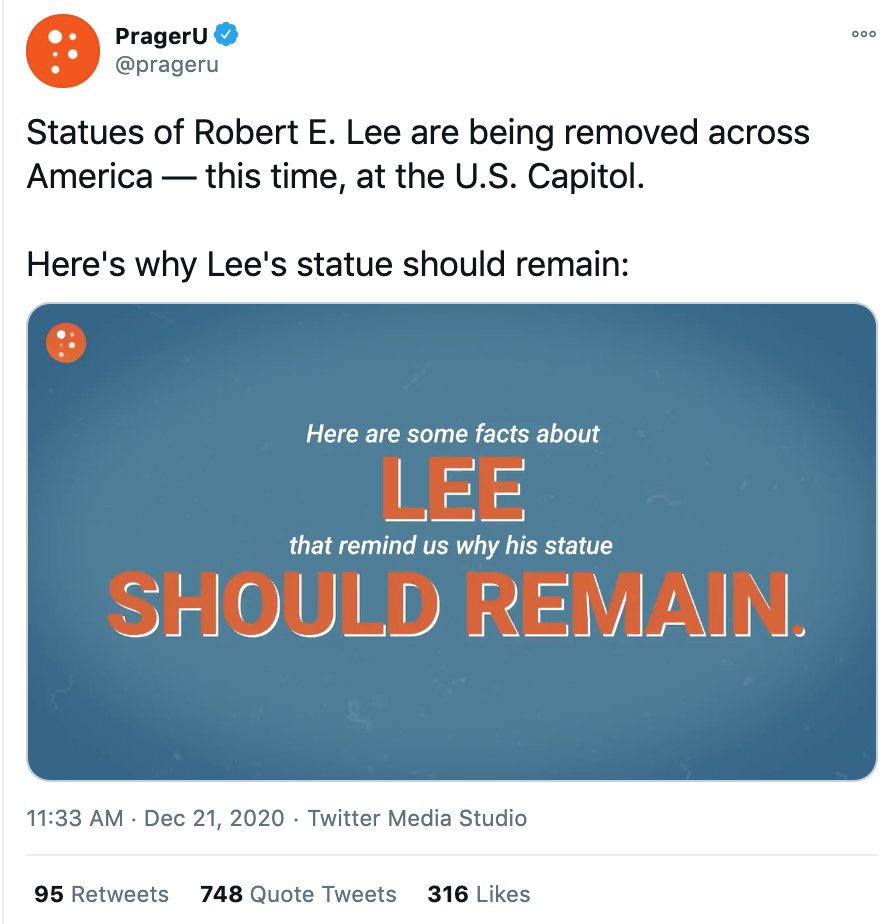View the 95 Retweets list
This screenshot has width=896, height=924.
pyautogui.click(x=101, y=894)
